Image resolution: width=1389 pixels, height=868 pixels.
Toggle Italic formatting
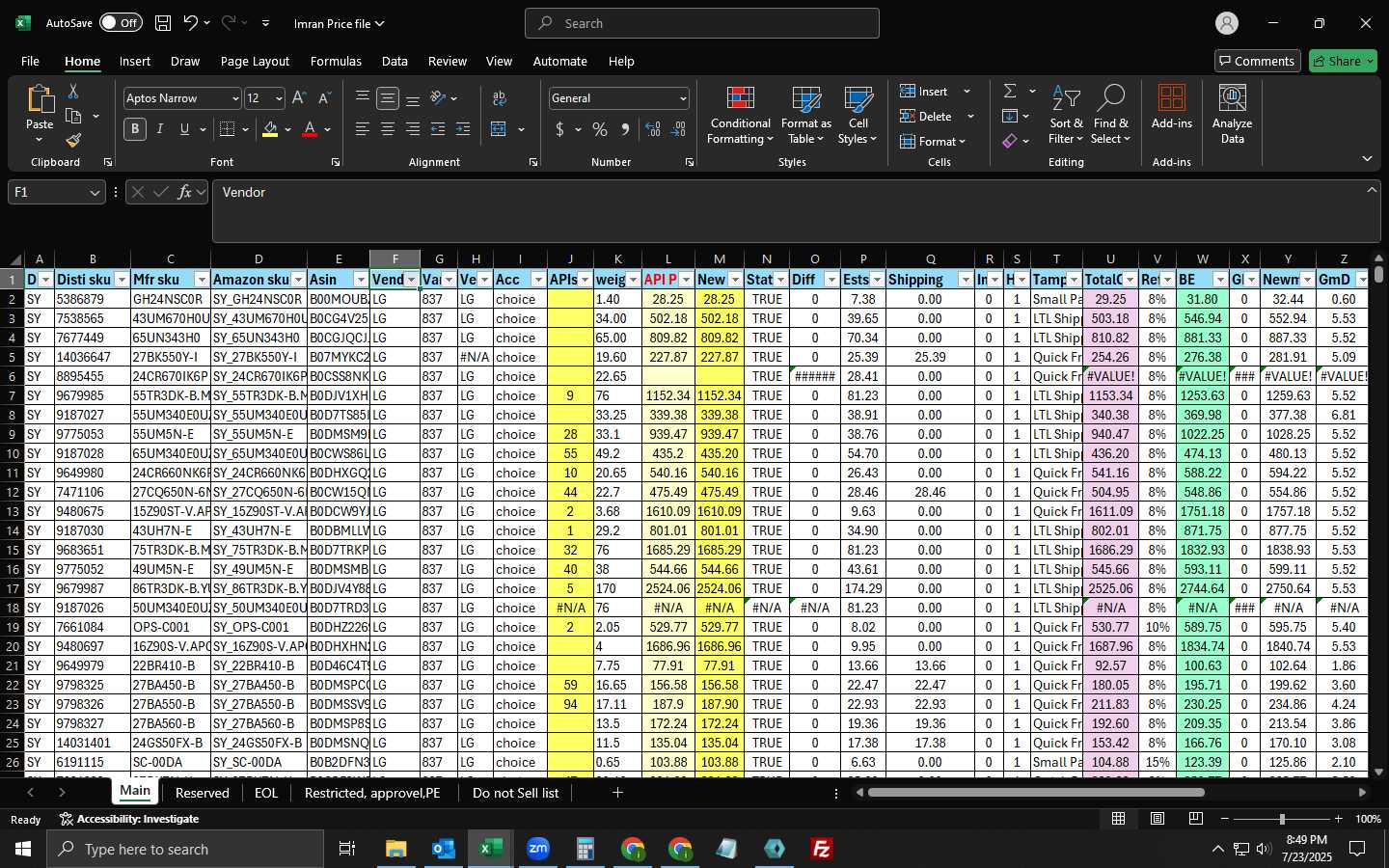160,129
